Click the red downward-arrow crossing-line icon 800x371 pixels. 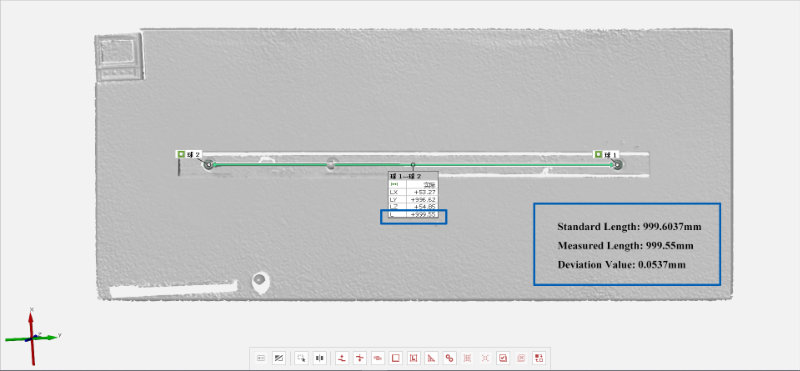(x=361, y=358)
